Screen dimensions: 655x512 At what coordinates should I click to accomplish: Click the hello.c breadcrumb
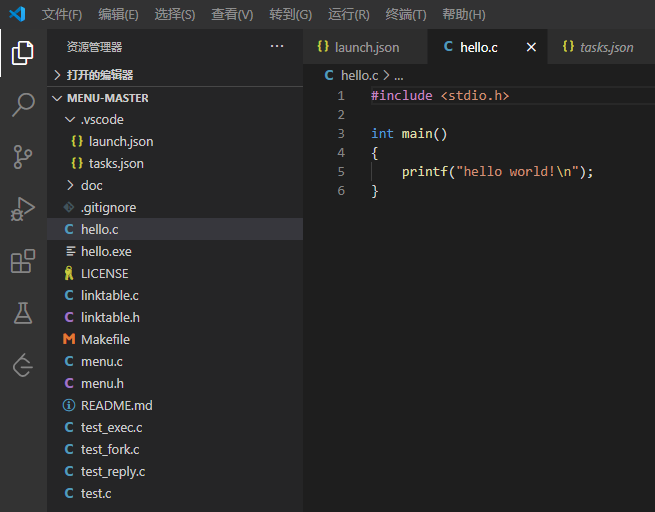coord(359,75)
